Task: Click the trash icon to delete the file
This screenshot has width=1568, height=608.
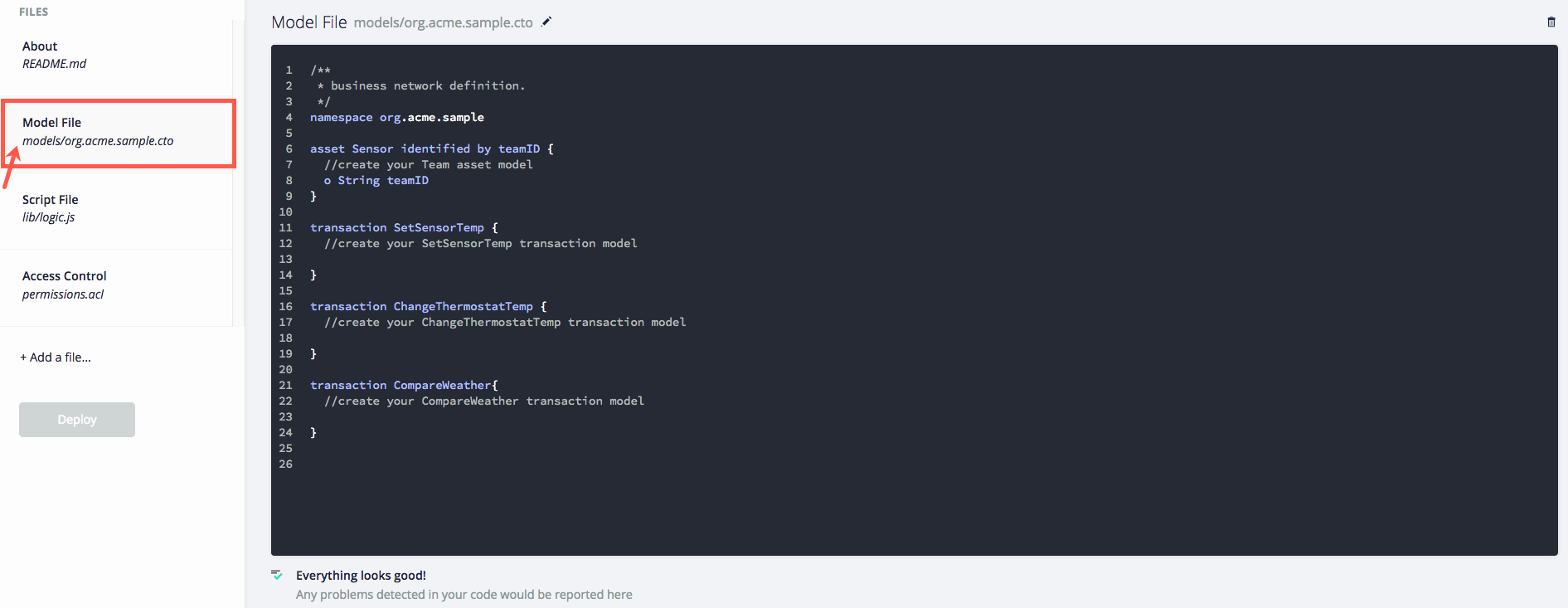Action: click(x=1551, y=22)
